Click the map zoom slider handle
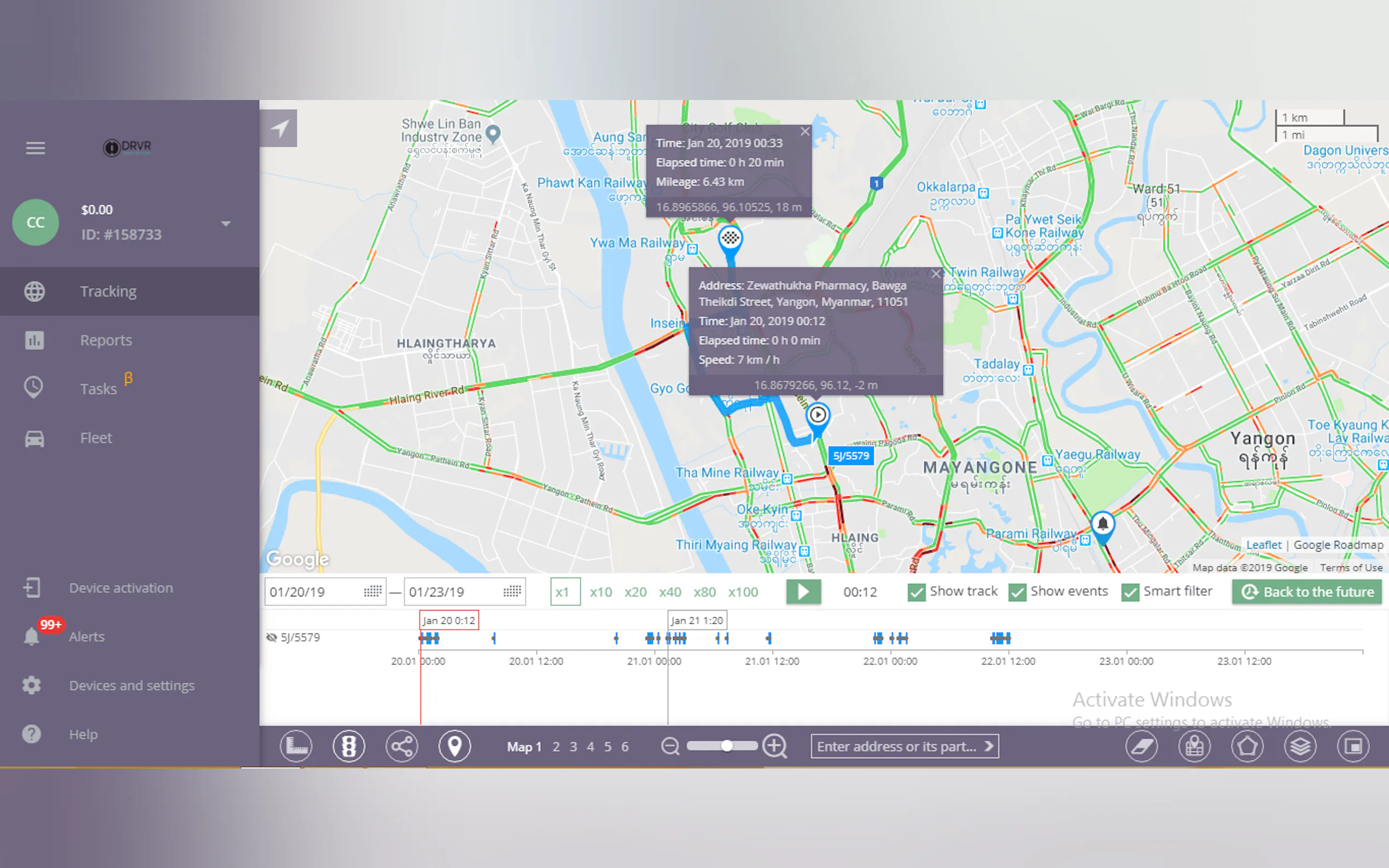 [727, 746]
